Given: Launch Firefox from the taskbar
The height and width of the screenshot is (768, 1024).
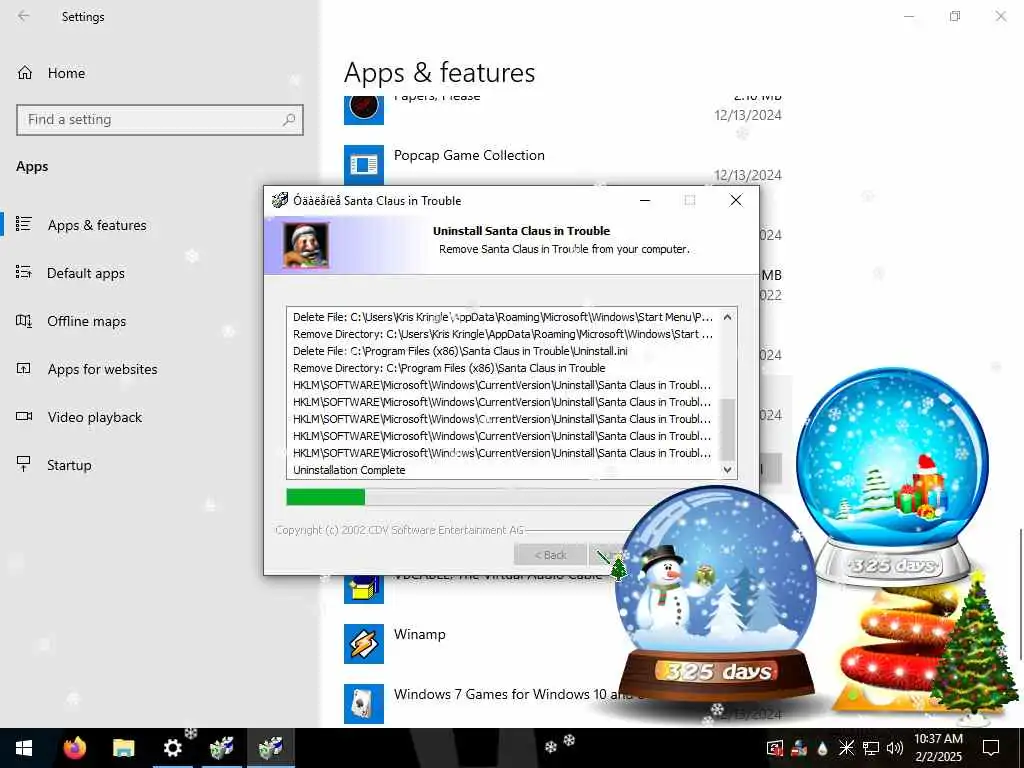Looking at the screenshot, I should point(74,748).
